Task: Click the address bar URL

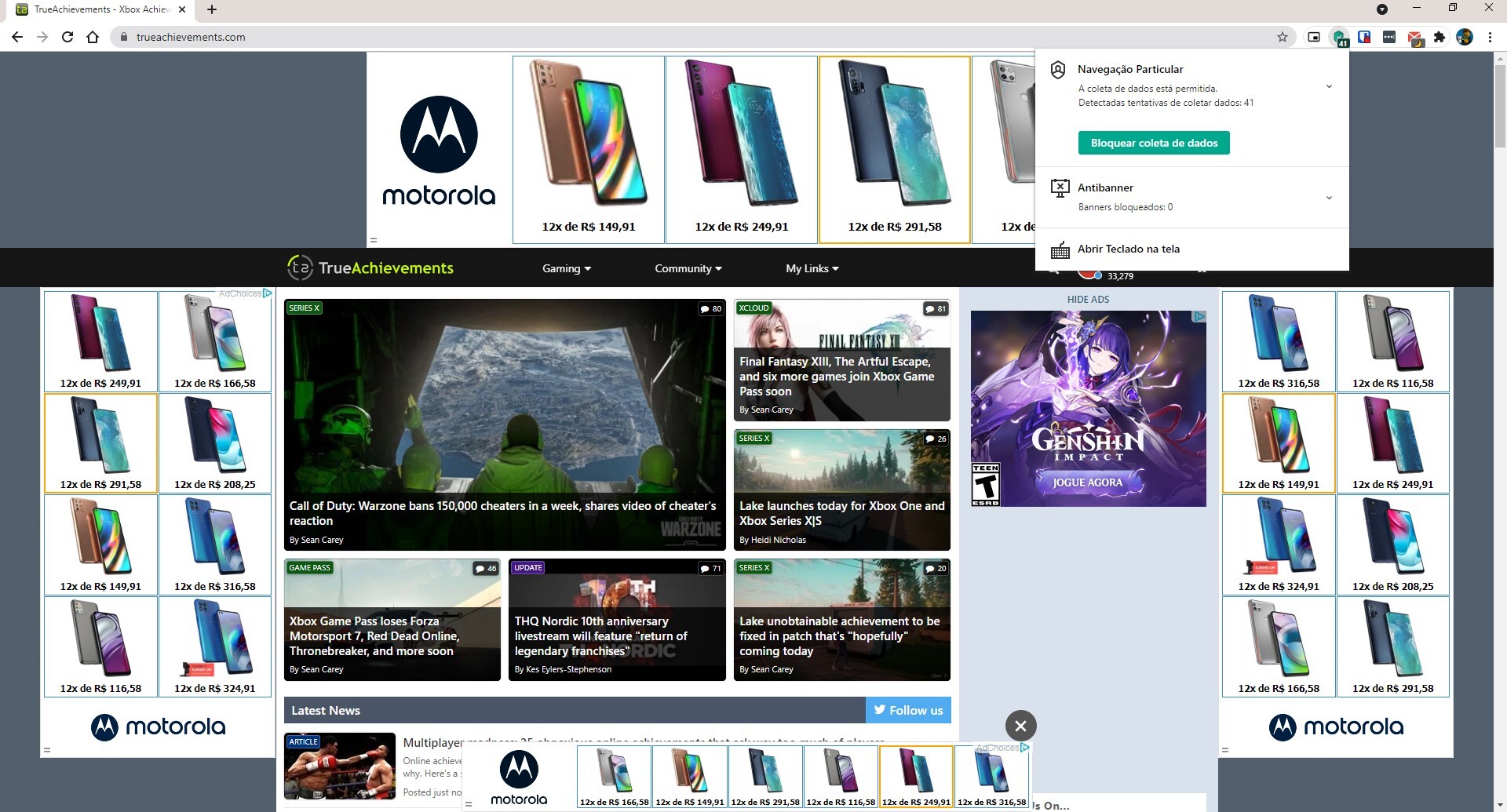Action: pyautogui.click(x=191, y=37)
